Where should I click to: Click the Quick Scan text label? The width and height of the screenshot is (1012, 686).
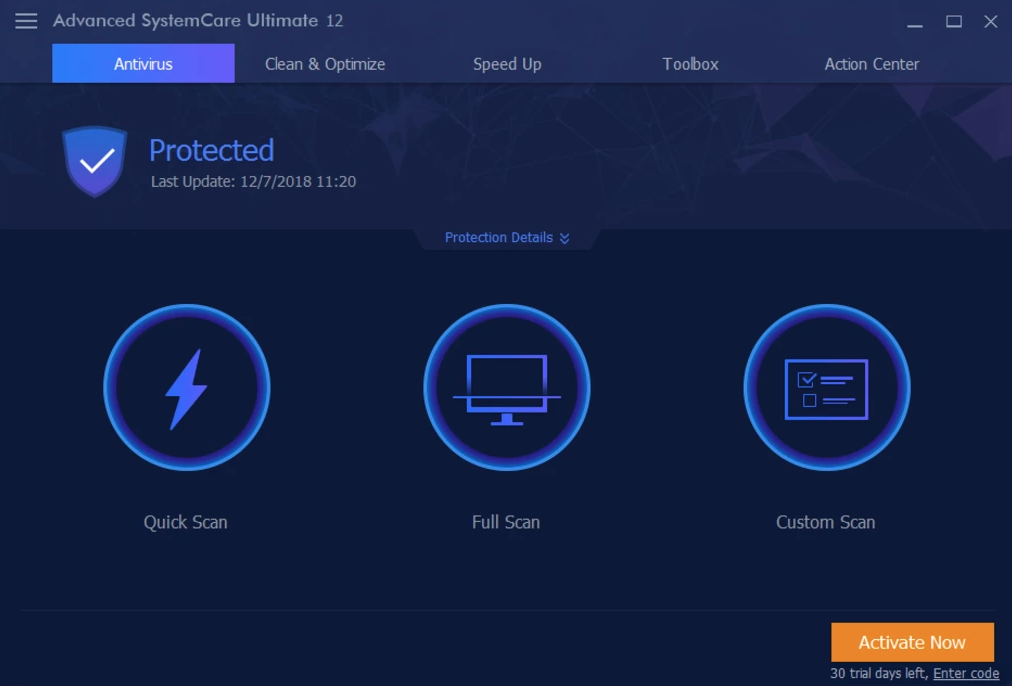(186, 522)
